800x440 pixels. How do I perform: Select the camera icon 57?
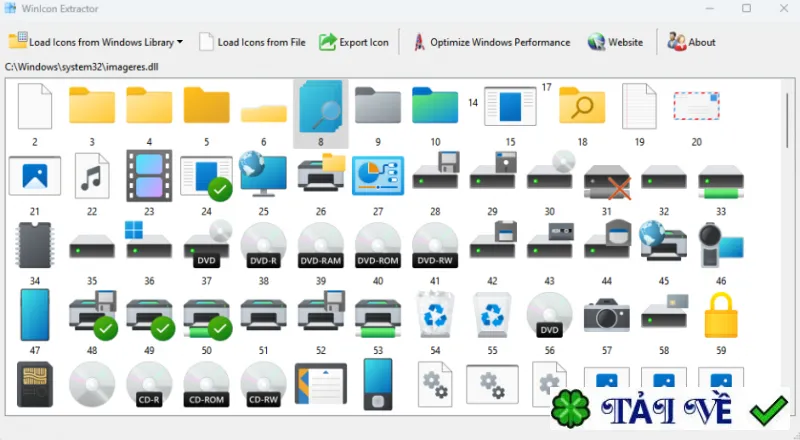[607, 314]
